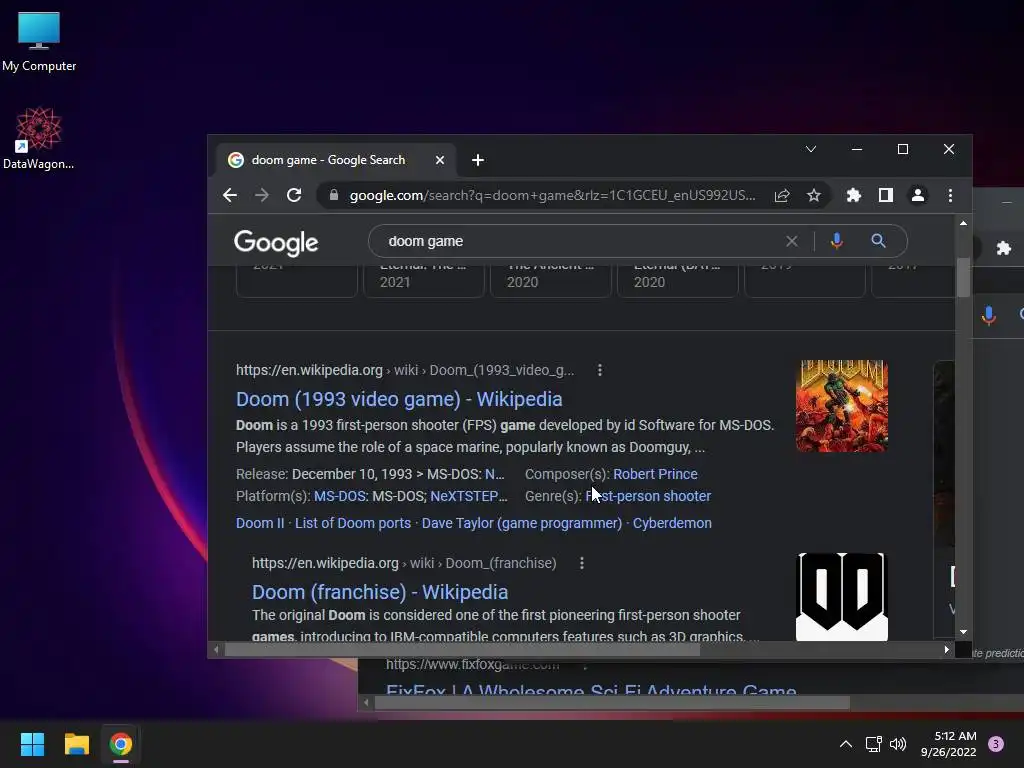The width and height of the screenshot is (1024, 768).
Task: Open the Doom II sitelink
Action: [260, 523]
